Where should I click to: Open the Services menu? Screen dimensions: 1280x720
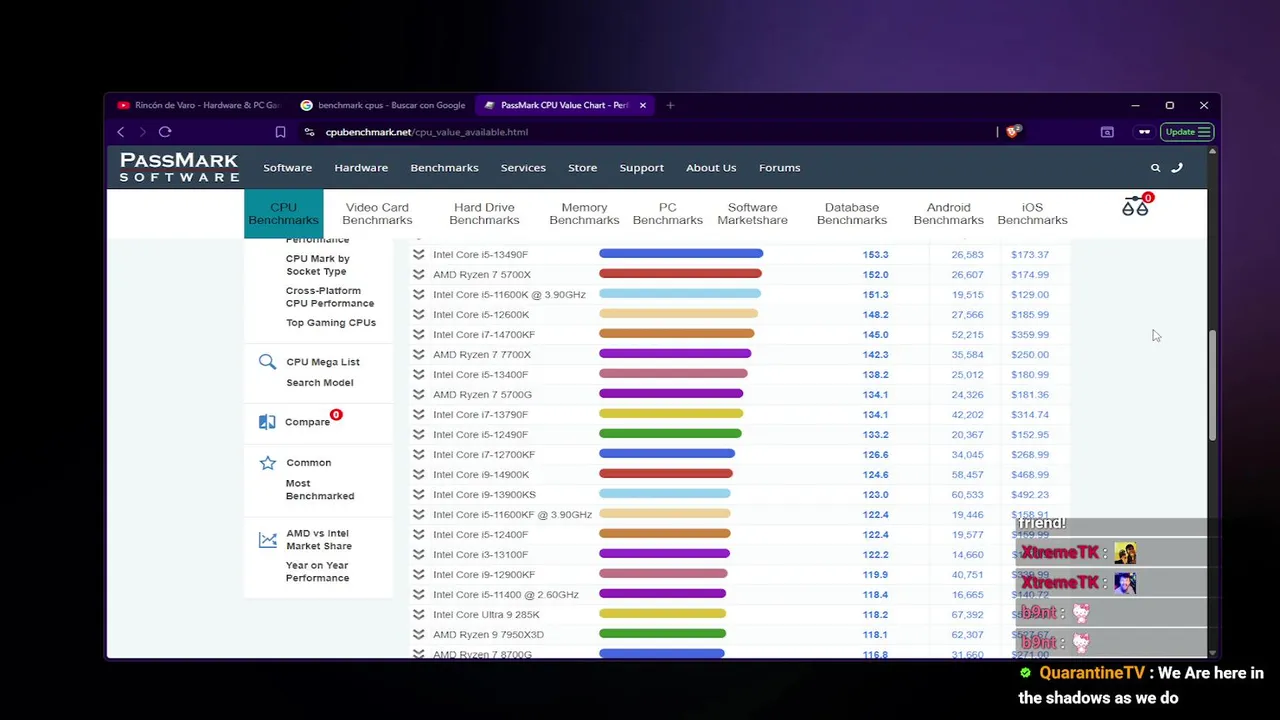click(523, 168)
